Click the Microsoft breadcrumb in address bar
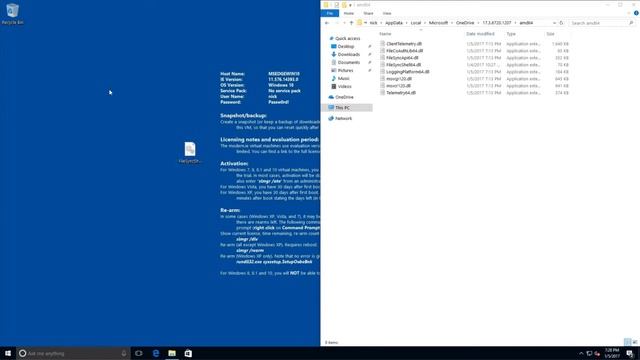This screenshot has height=360, width=640. 438,23
